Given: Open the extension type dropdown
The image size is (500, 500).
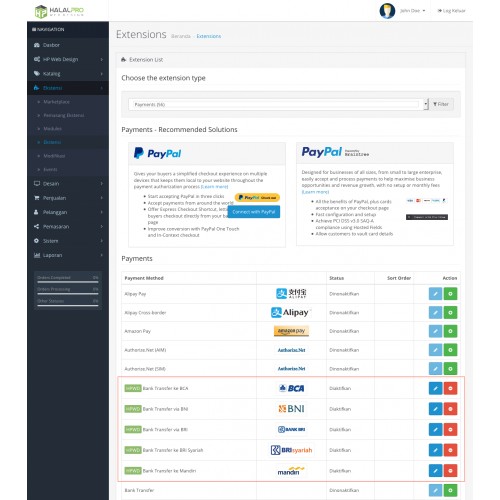Looking at the screenshot, I should [278, 104].
